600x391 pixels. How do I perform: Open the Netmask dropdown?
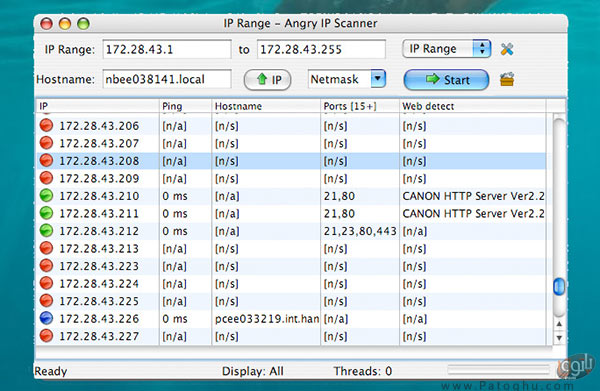click(347, 79)
